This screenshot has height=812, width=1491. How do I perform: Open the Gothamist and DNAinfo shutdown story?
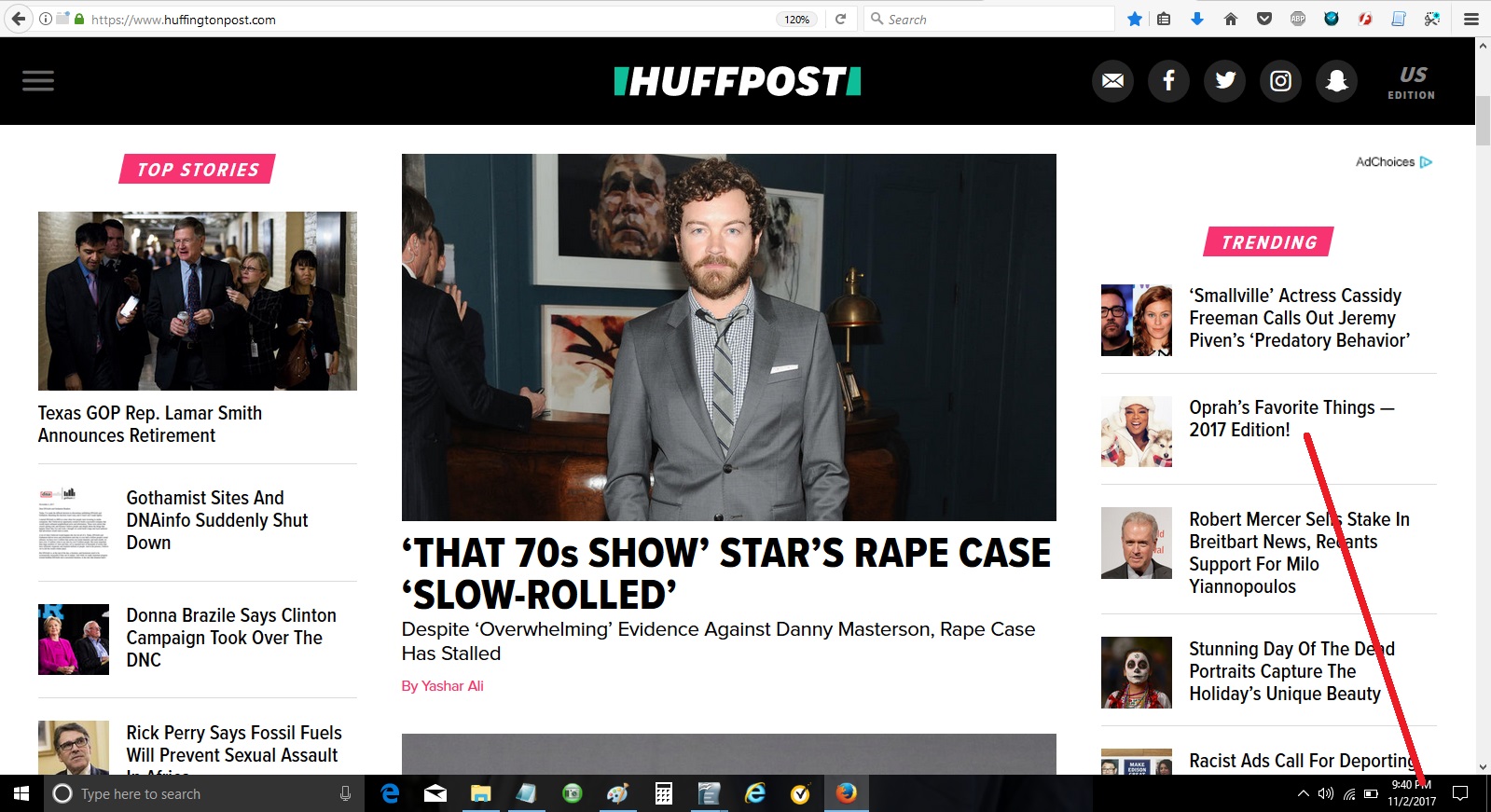coord(217,520)
